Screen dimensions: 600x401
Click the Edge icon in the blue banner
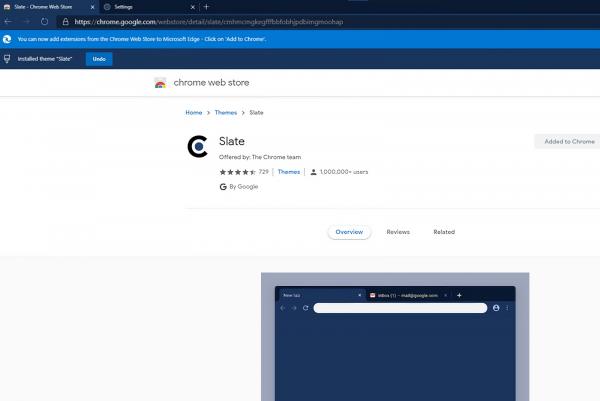tap(8, 39)
